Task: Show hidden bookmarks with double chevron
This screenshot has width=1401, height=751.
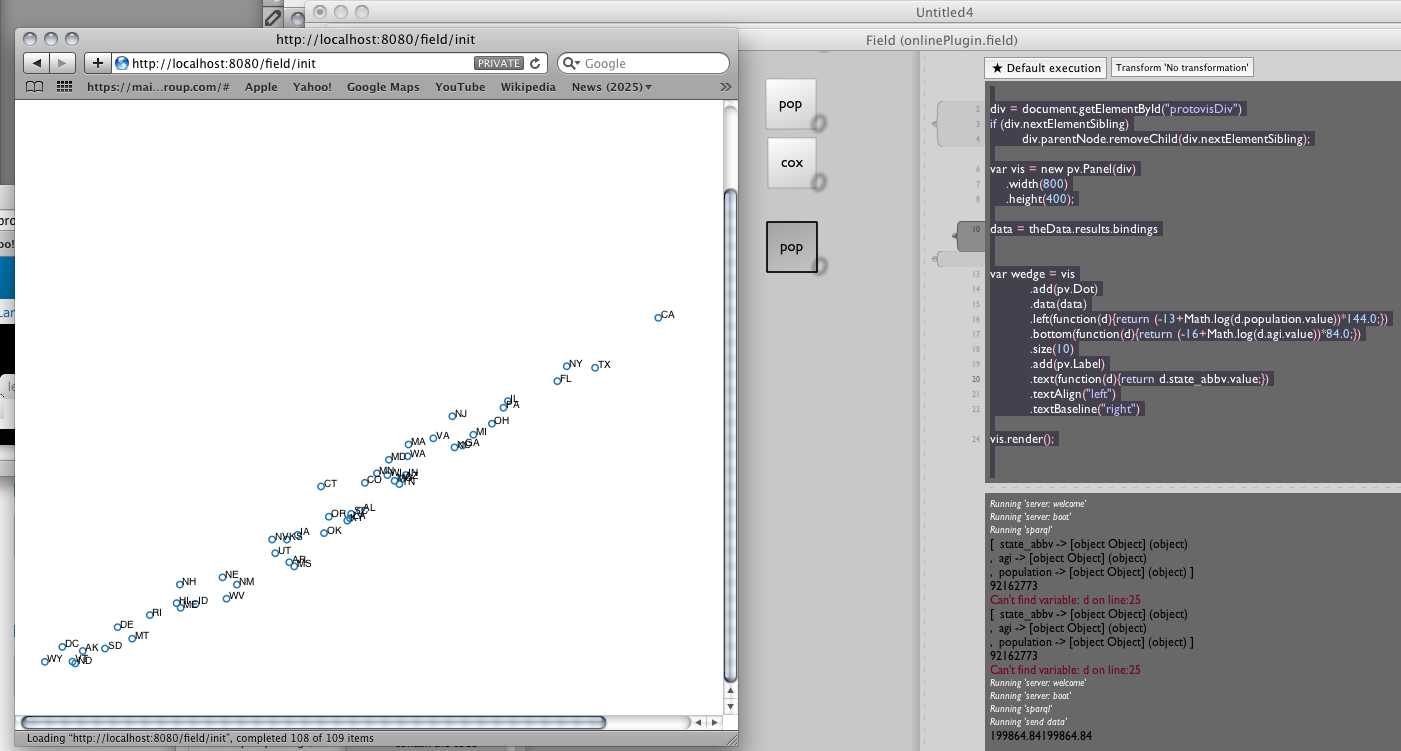Action: (x=726, y=87)
